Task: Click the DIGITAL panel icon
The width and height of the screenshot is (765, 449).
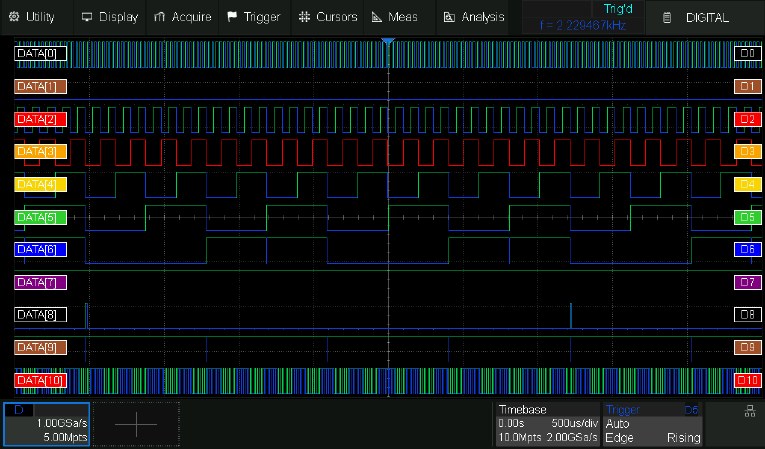Action: pos(667,18)
